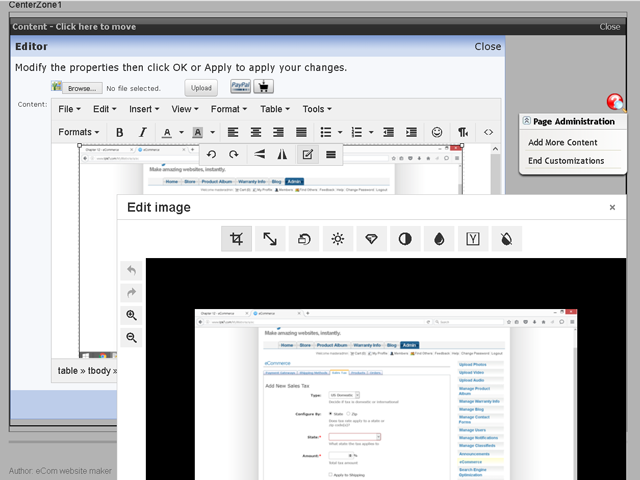Screen dimensions: 640x480
Task: Close the Edit image dialog
Action: pyautogui.click(x=612, y=207)
